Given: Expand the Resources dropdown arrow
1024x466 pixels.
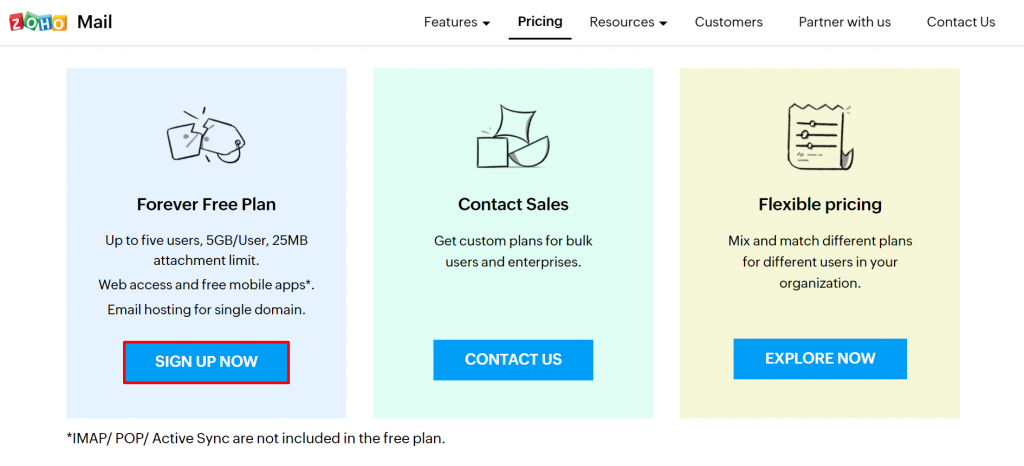Looking at the screenshot, I should 662,23.
